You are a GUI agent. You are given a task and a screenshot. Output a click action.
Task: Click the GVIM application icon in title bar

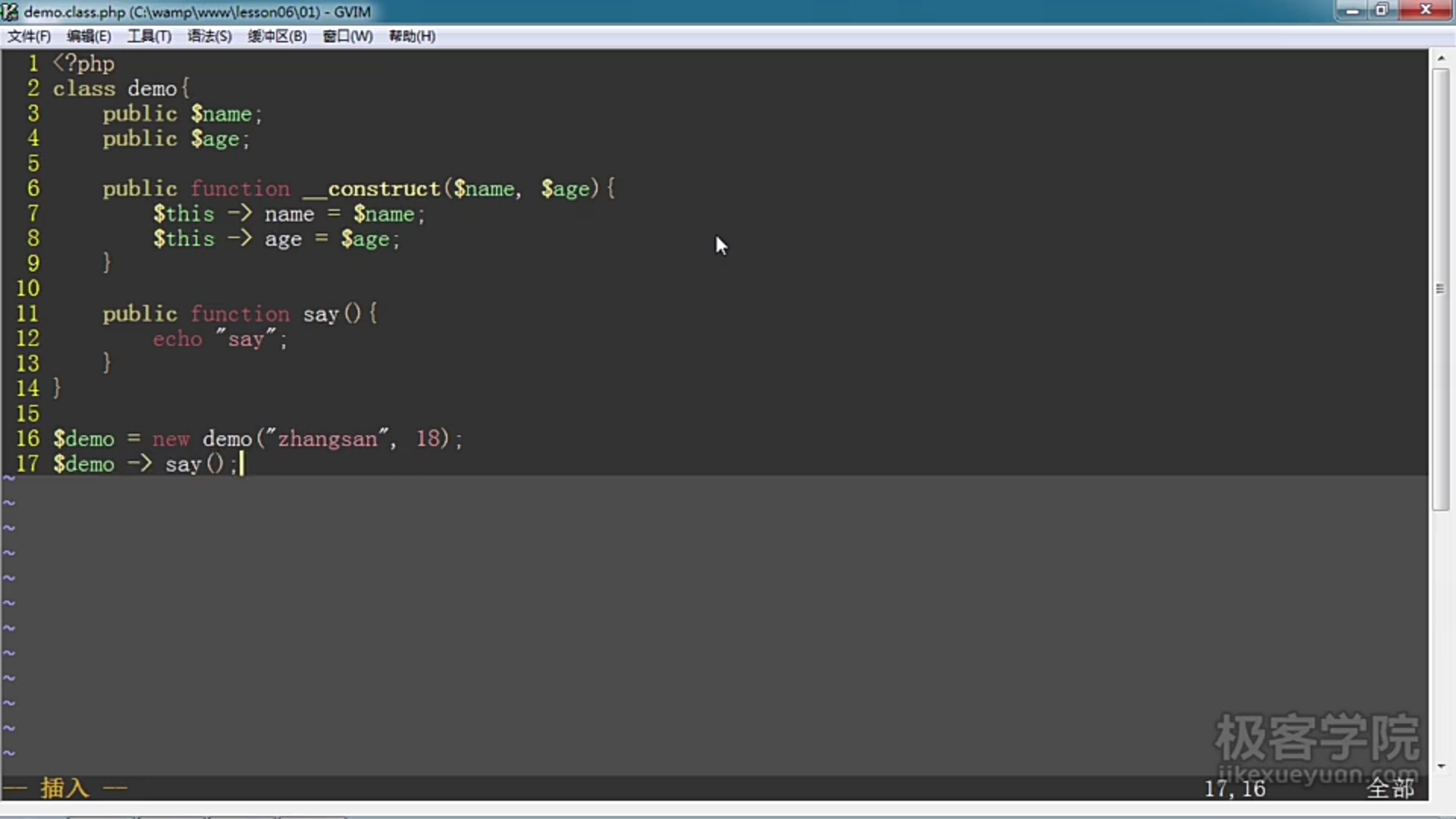(x=10, y=11)
